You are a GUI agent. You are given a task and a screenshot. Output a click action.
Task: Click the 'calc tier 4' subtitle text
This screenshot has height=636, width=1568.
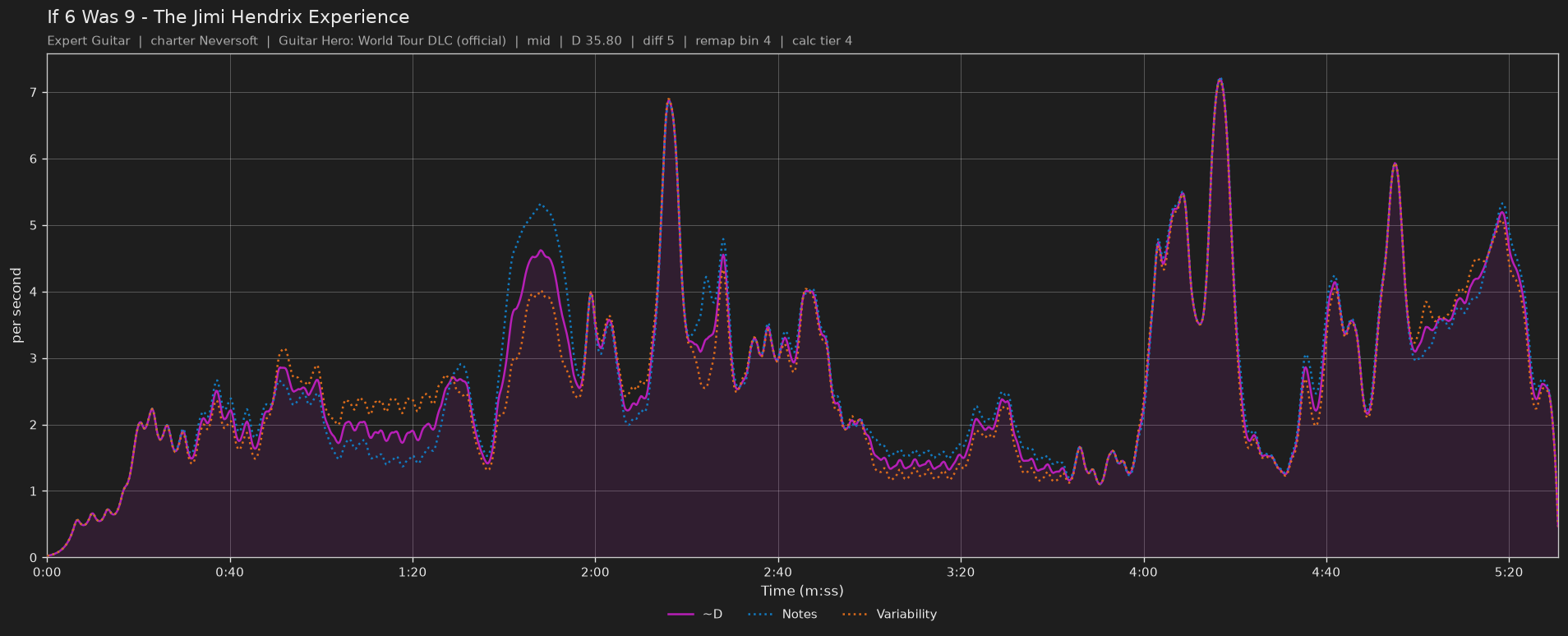823,41
